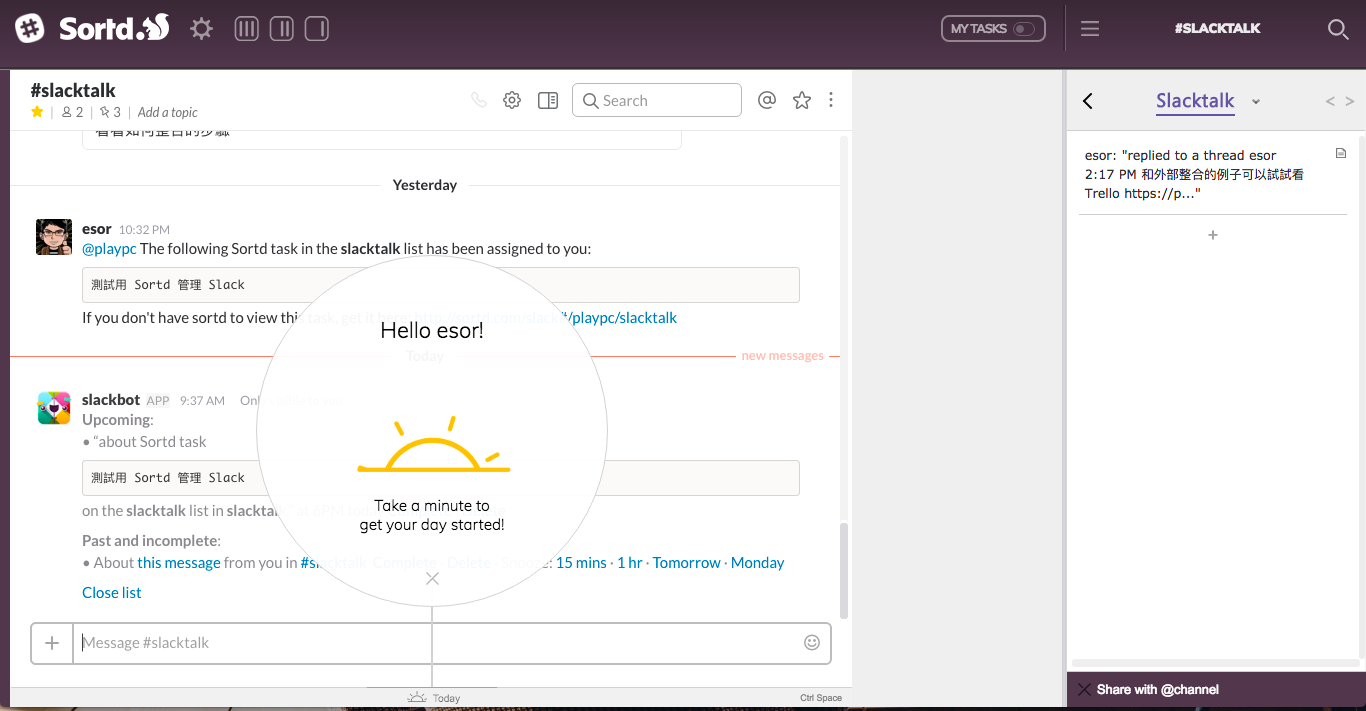The width and height of the screenshot is (1366, 711).
Task: Open this message link
Action: tap(179, 562)
